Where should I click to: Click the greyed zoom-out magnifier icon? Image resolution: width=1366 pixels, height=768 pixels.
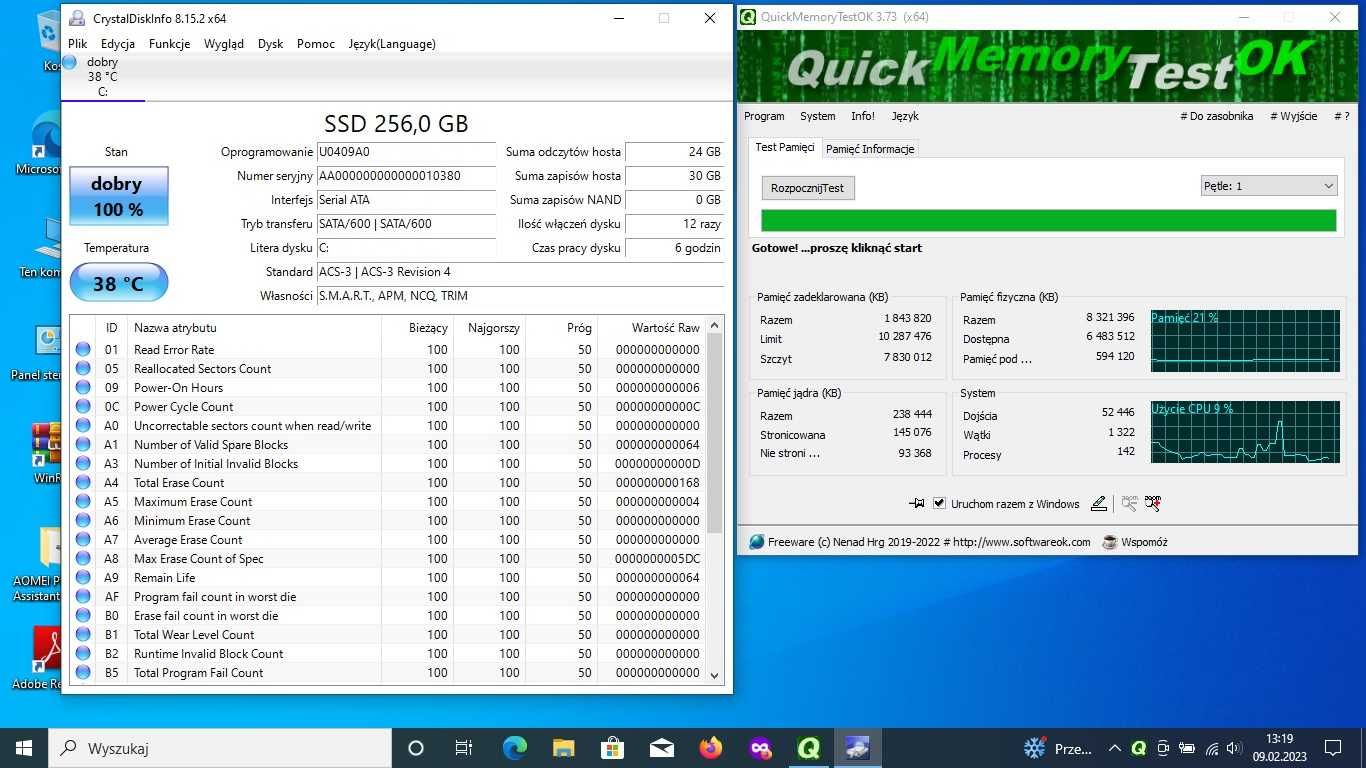coord(1129,504)
